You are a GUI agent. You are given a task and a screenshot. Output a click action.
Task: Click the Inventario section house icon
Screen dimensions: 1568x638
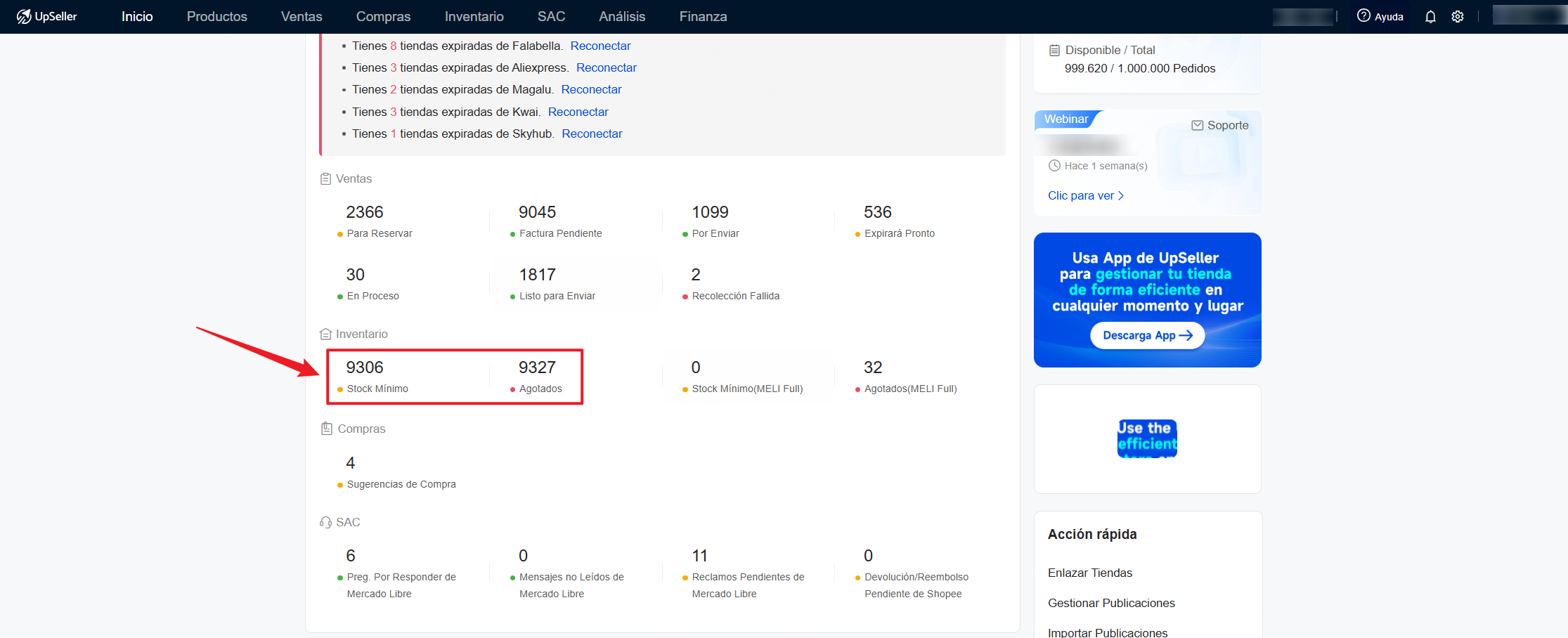coord(325,334)
